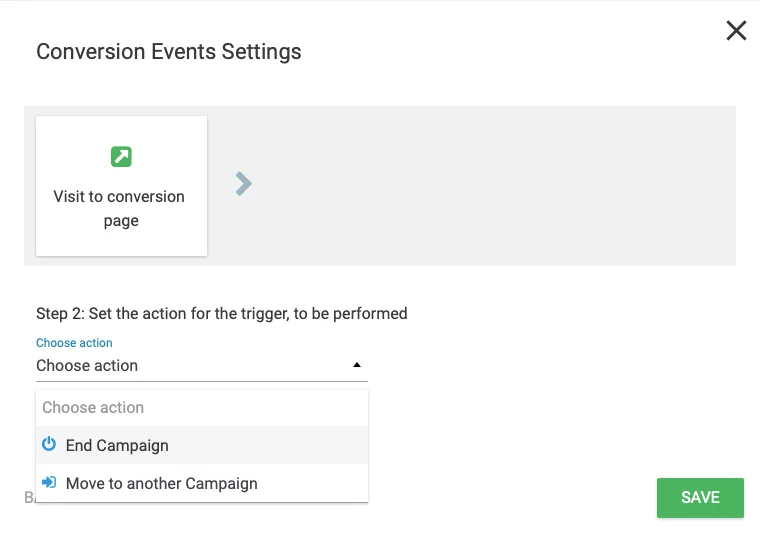Click the Conversion Events Settings title
The width and height of the screenshot is (760, 535).
168,51
